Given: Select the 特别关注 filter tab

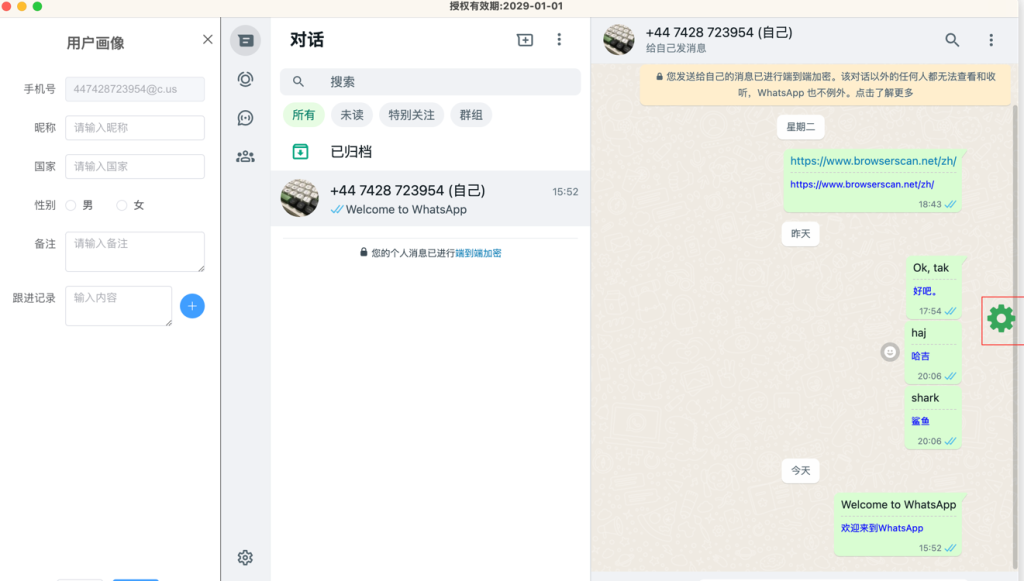Looking at the screenshot, I should 411,115.
